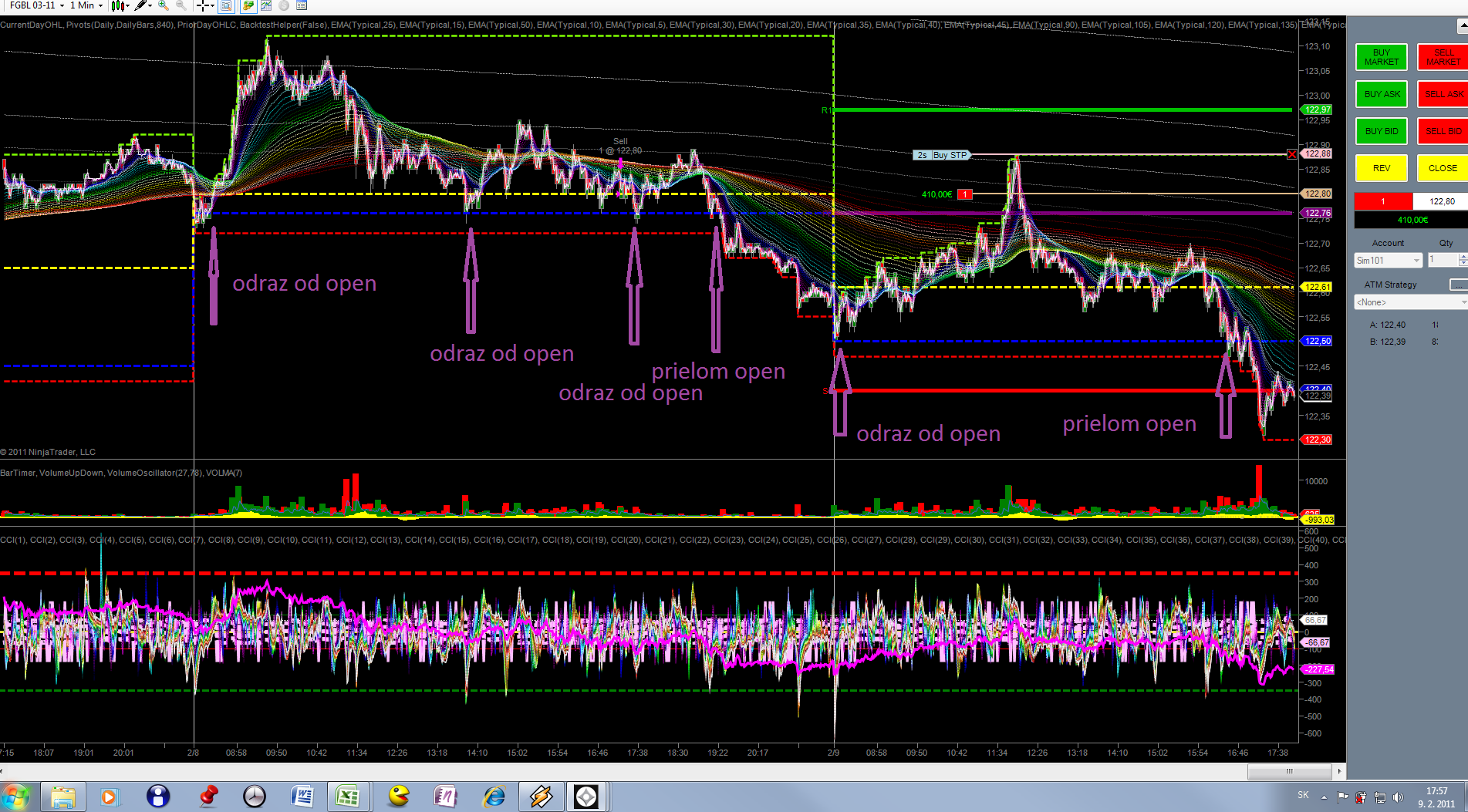This screenshot has height=812, width=1468.
Task: Open the FGBL 03-11 instrument dropdown
Action: point(36,5)
